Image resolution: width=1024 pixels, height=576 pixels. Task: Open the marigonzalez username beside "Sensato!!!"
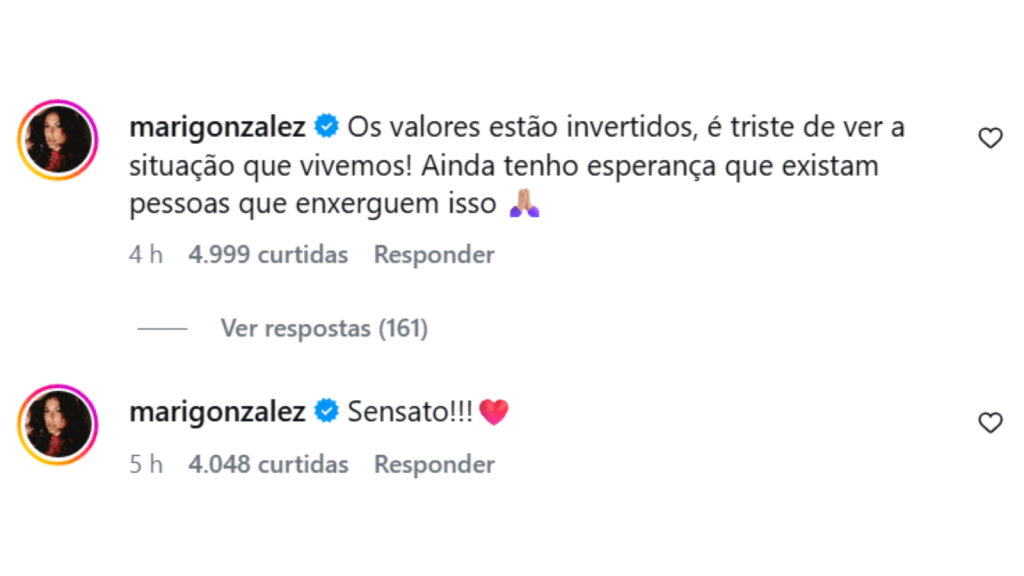[218, 411]
